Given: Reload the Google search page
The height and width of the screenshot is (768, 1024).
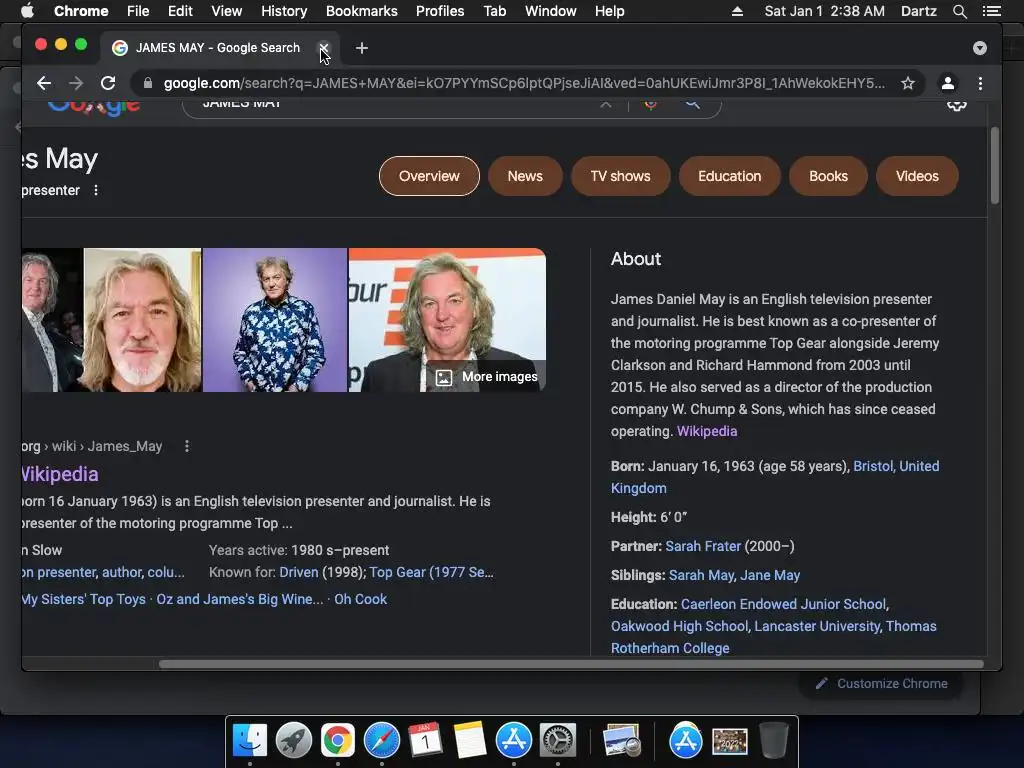Looking at the screenshot, I should click(x=108, y=83).
